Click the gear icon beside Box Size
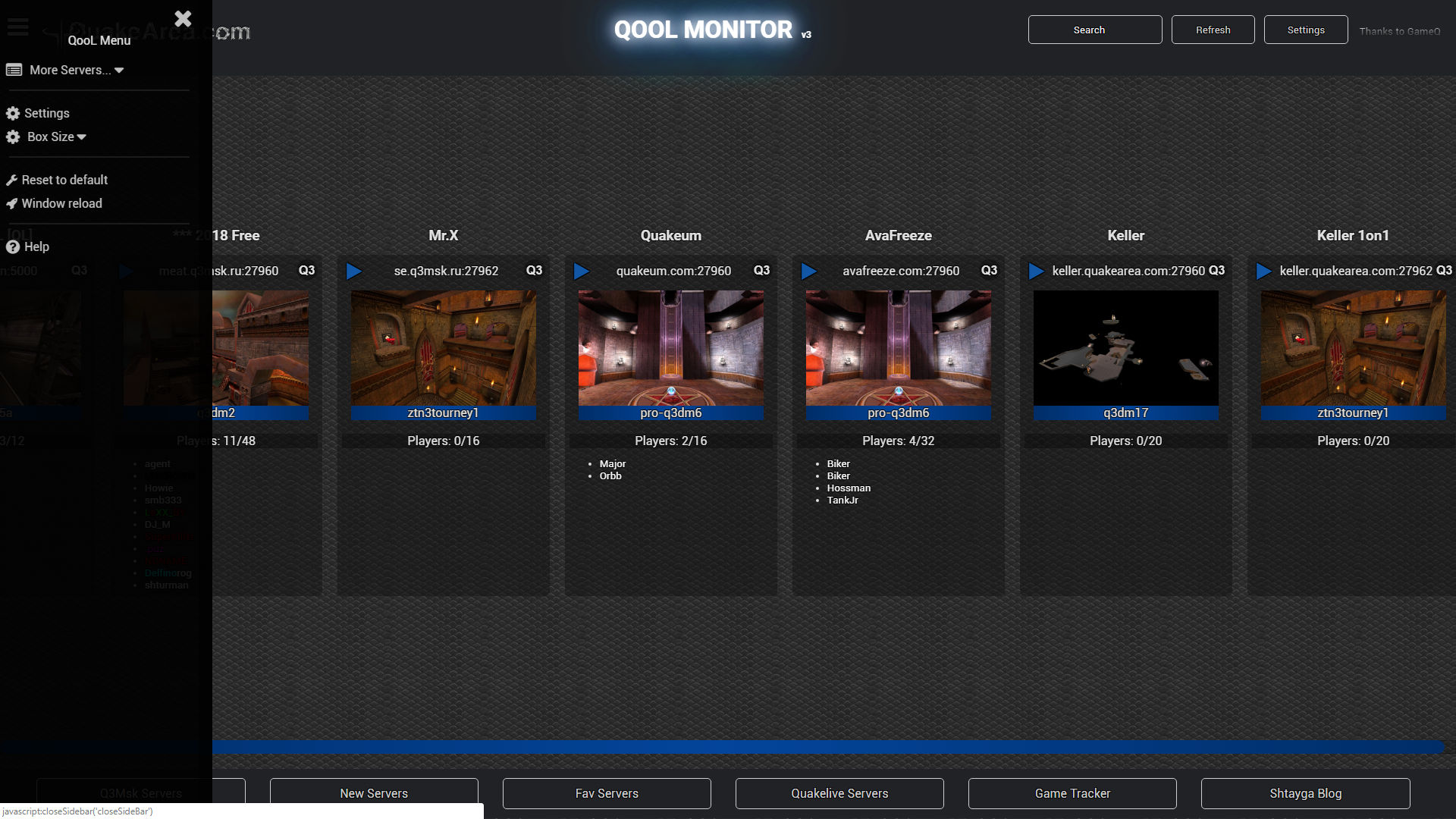1456x819 pixels. [x=13, y=136]
